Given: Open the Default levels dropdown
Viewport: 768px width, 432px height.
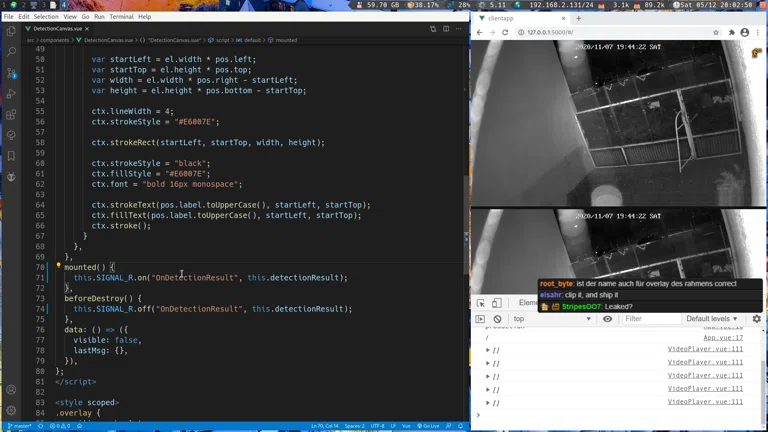Looking at the screenshot, I should [713, 319].
